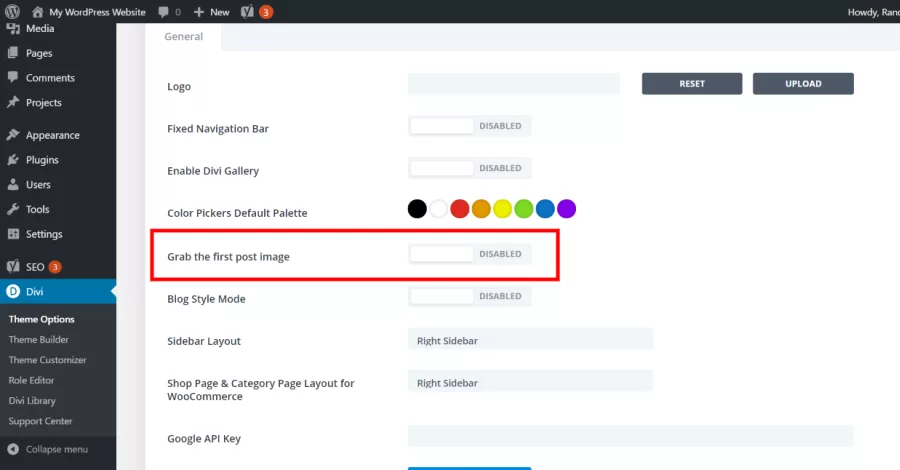Click the Tools wrench icon

pos(13,209)
